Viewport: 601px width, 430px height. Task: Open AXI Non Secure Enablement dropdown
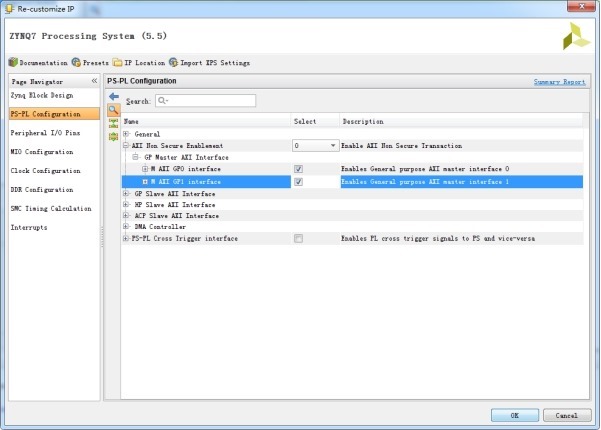(315, 146)
